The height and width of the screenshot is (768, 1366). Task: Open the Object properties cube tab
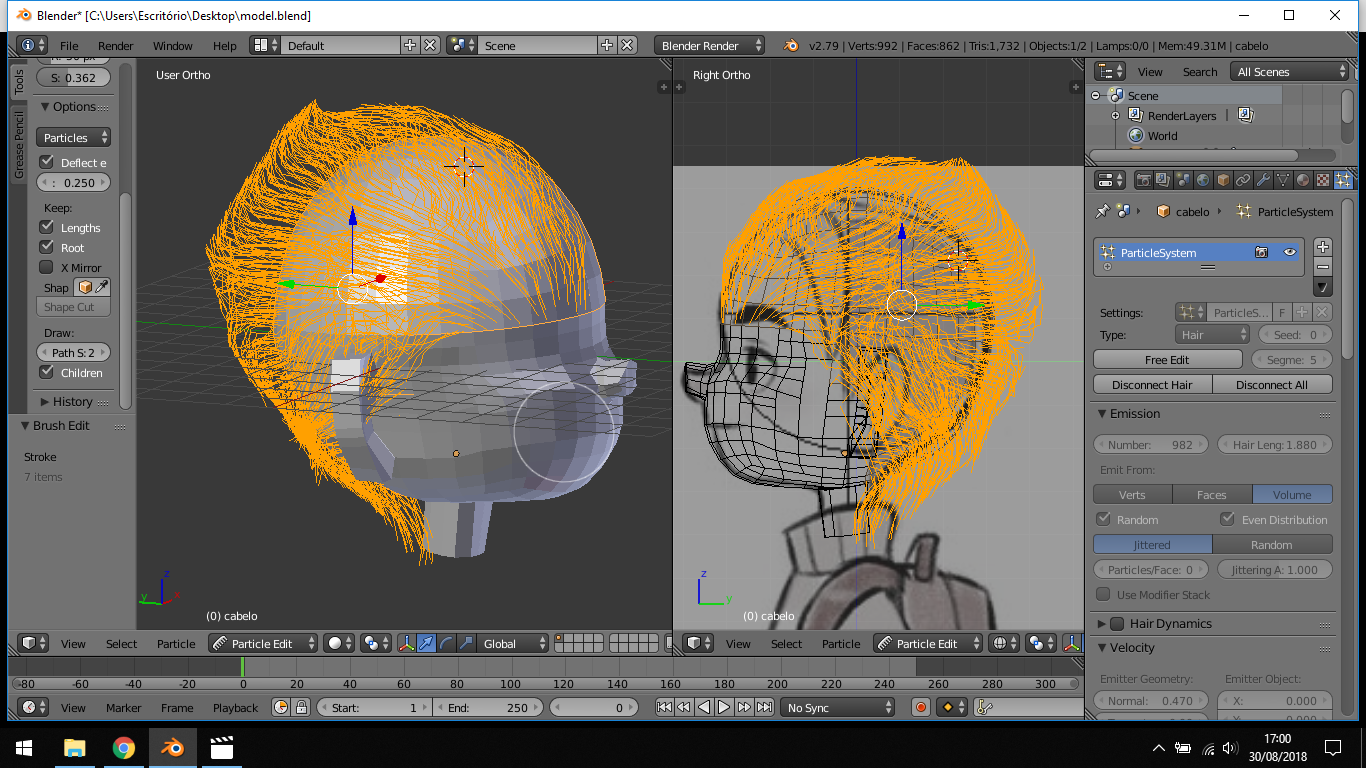pyautogui.click(x=1222, y=180)
